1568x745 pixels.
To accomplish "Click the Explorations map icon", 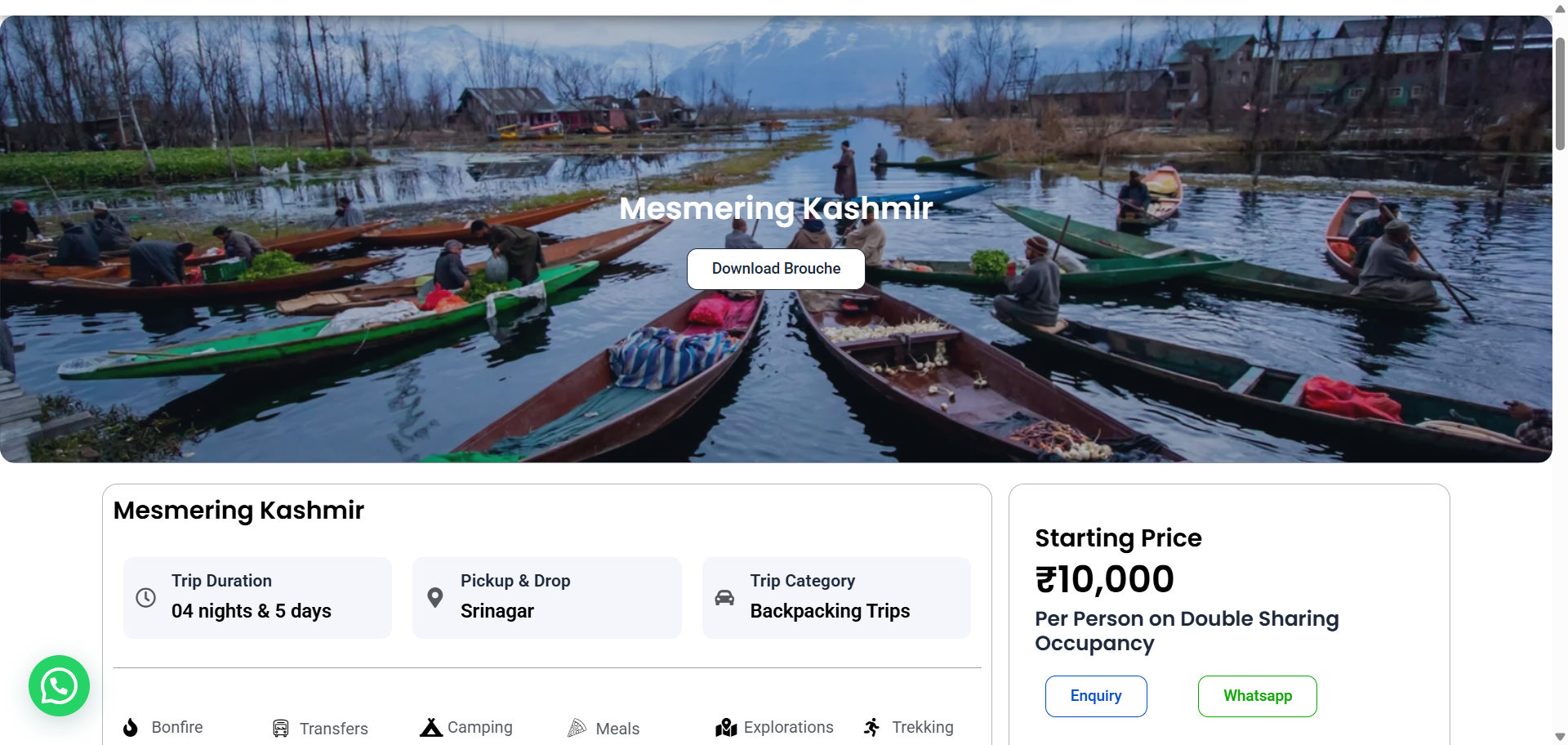I will click(x=726, y=728).
